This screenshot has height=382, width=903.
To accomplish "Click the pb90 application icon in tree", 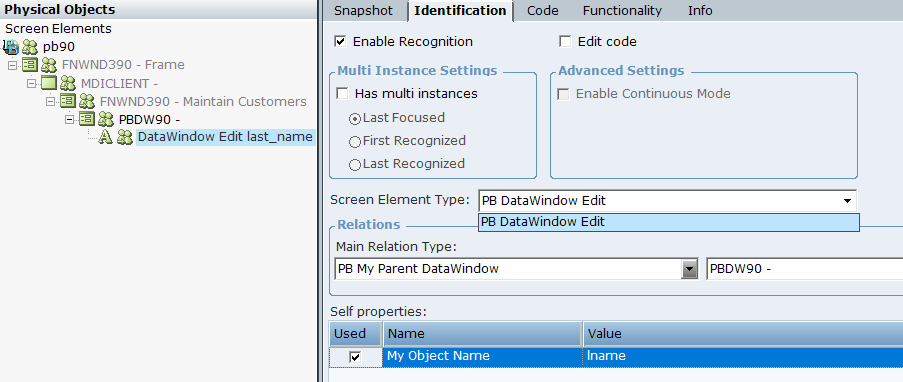I will [12, 47].
